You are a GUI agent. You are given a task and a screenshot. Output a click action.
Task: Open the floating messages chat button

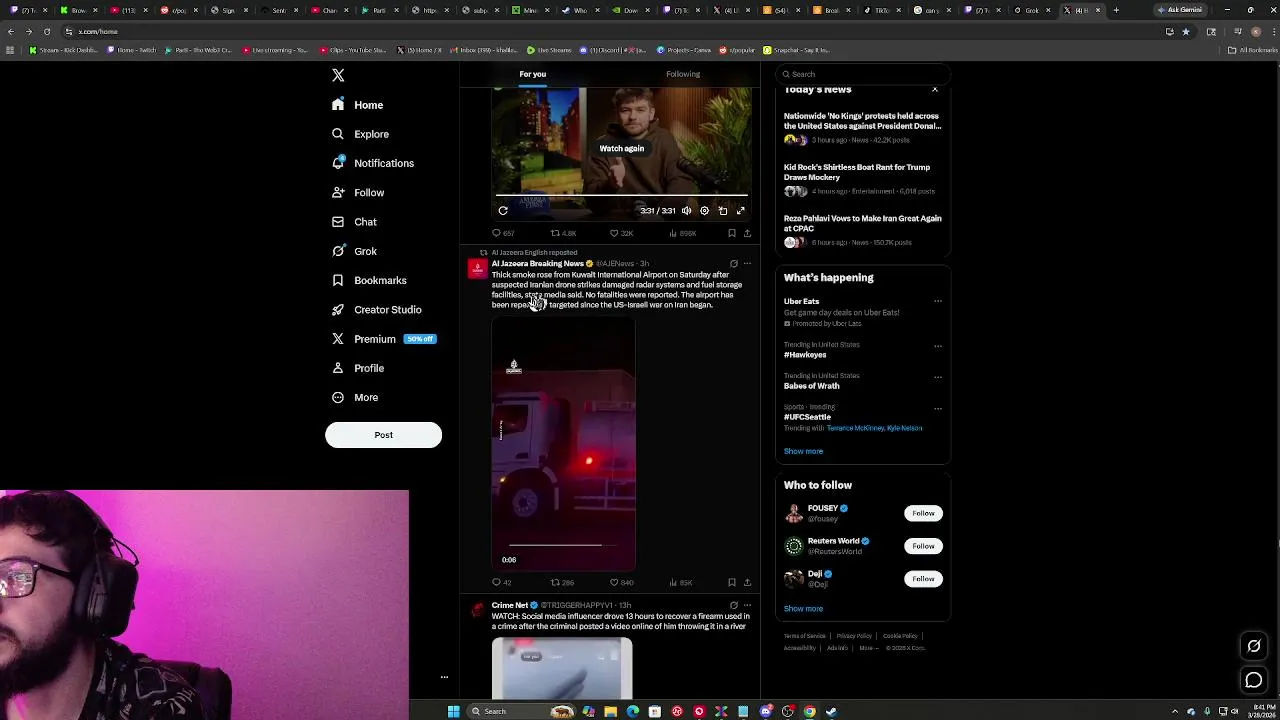pos(1254,680)
